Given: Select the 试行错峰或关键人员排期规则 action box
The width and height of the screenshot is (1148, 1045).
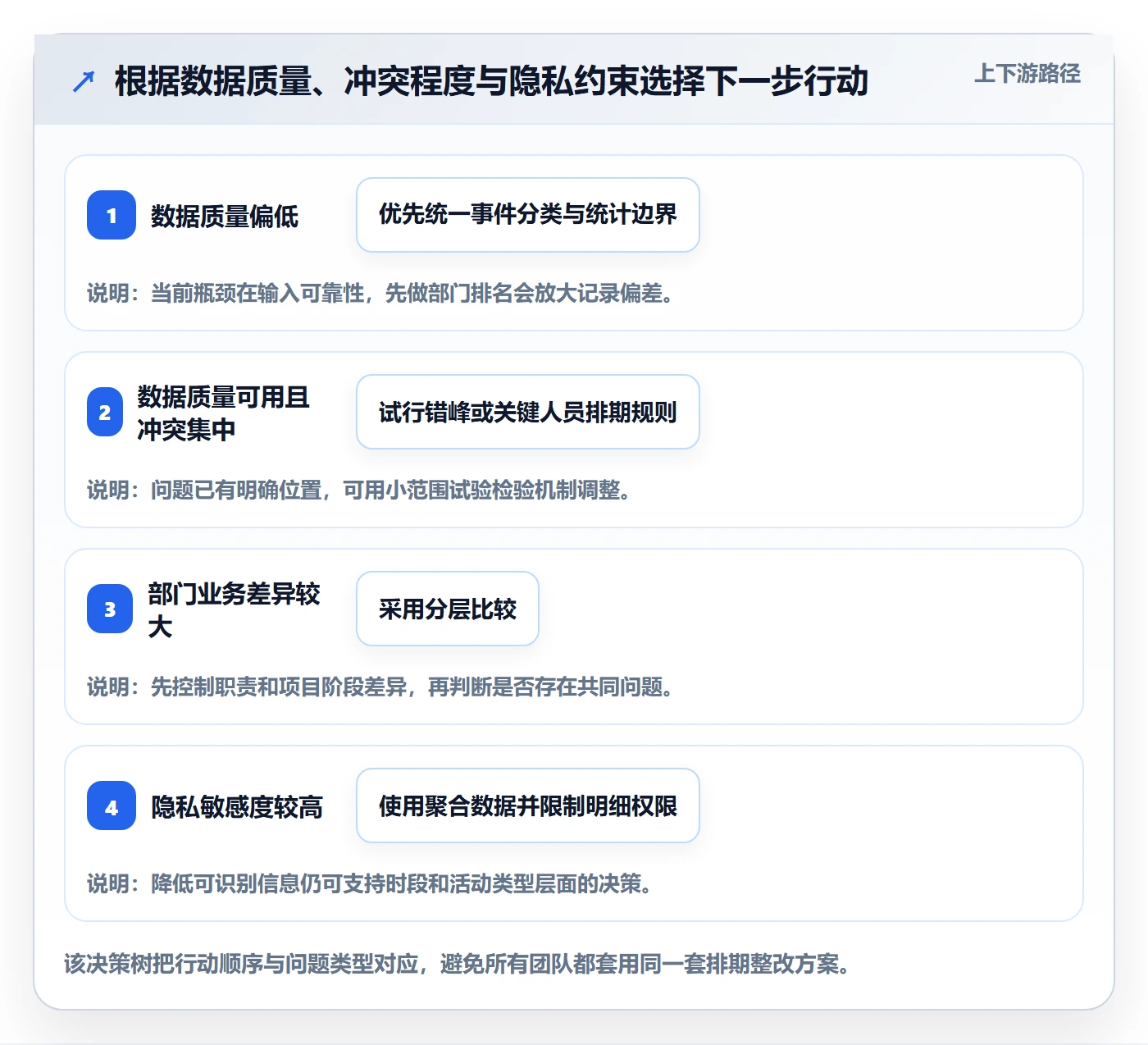Looking at the screenshot, I should [x=528, y=412].
